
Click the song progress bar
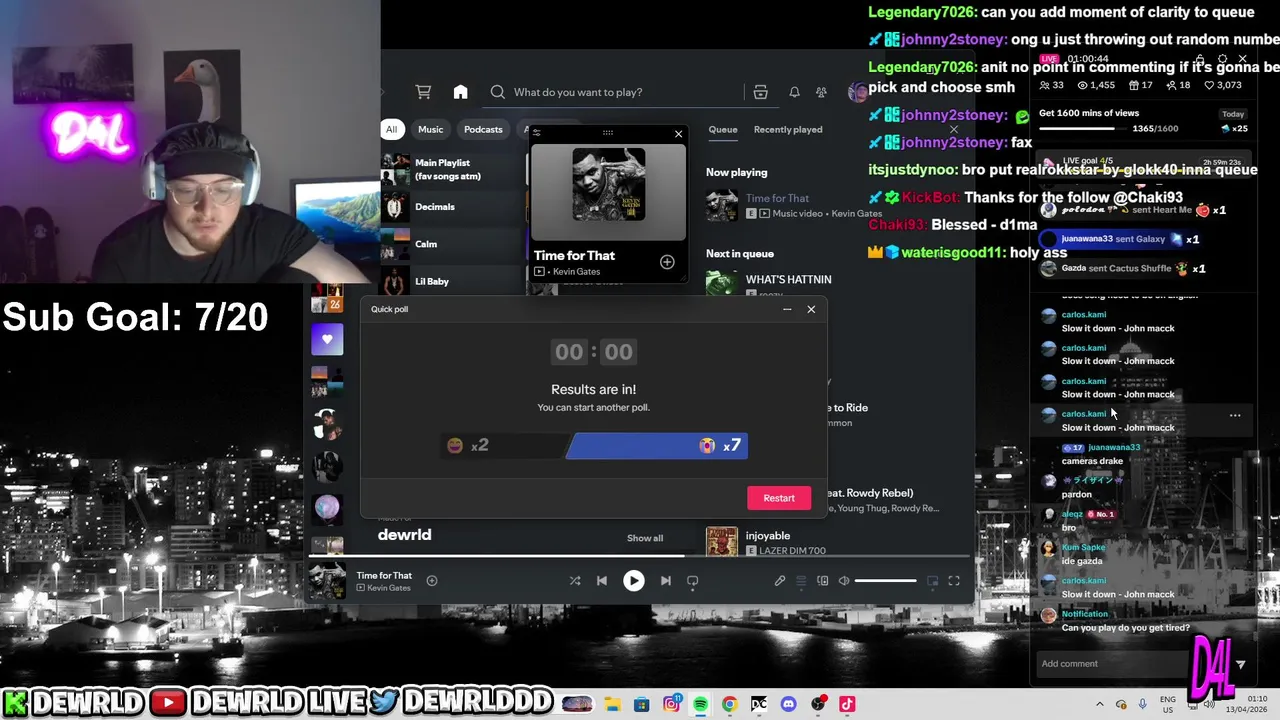tap(640, 556)
